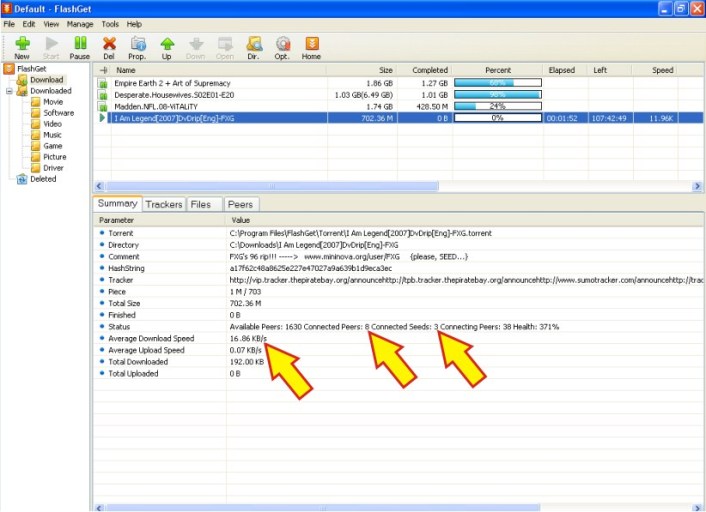706x512 pixels.
Task: Open the Manage menu
Action: pyautogui.click(x=80, y=24)
